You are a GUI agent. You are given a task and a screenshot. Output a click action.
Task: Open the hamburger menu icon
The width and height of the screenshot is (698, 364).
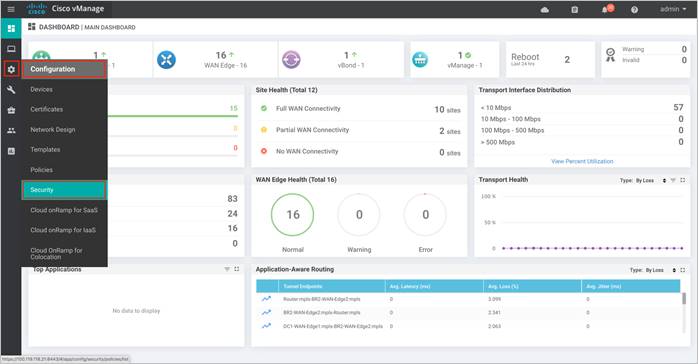[x=11, y=9]
